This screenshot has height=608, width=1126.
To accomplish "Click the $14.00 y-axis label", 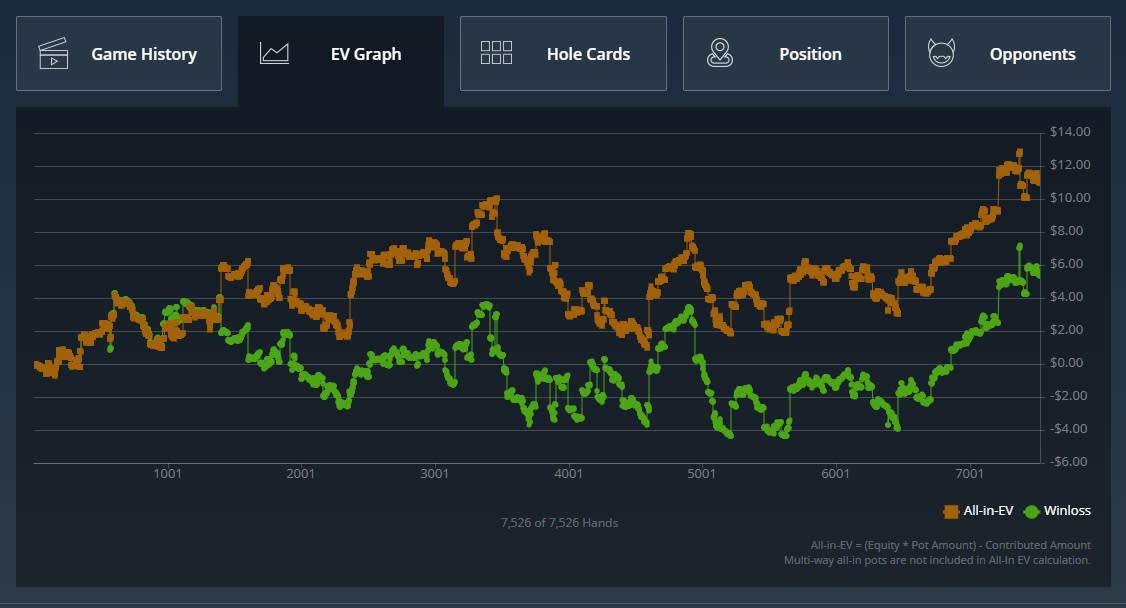I will [x=1070, y=131].
